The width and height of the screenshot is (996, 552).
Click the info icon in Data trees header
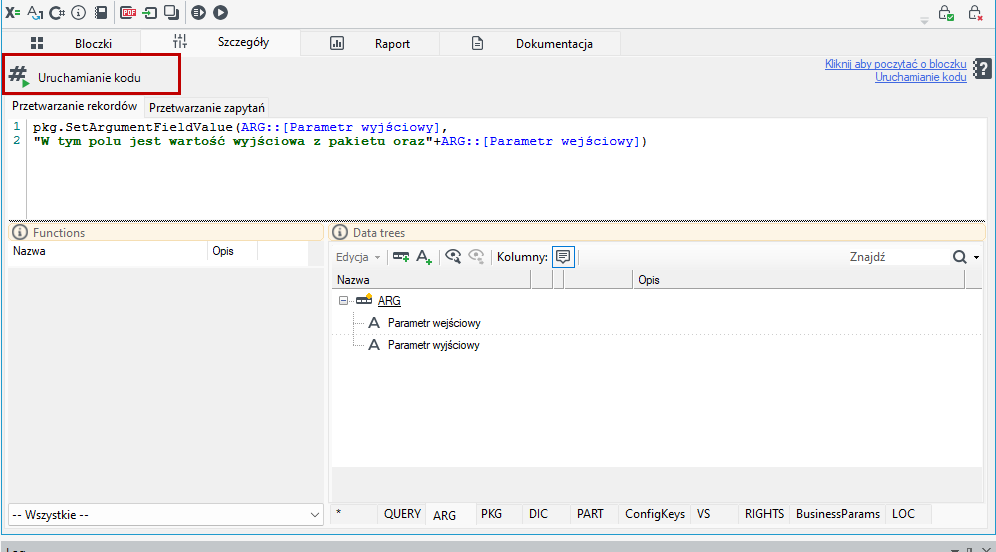coord(340,232)
